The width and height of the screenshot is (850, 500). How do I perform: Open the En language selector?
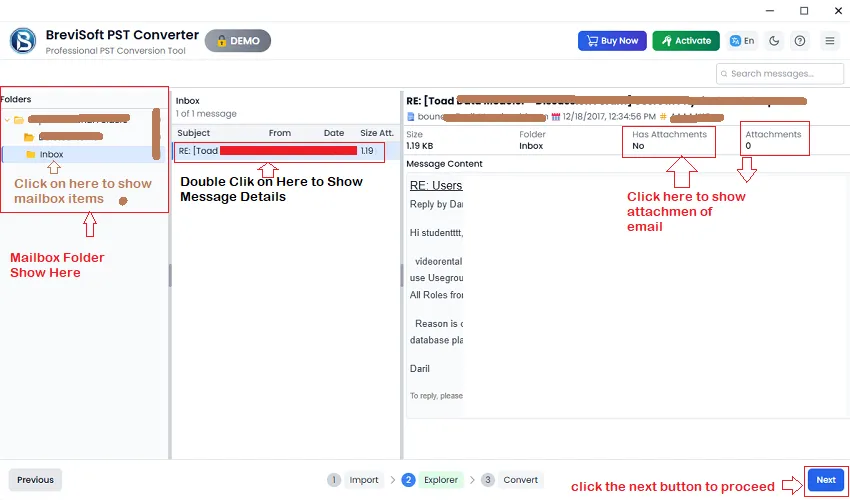click(x=742, y=41)
